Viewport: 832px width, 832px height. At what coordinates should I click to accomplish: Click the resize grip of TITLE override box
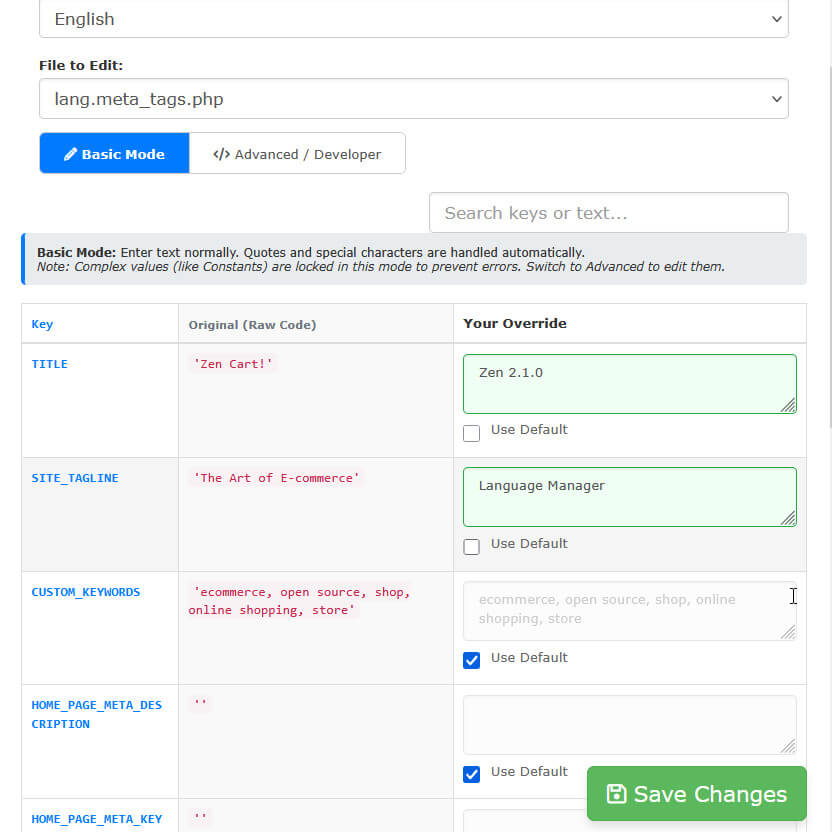coord(788,405)
